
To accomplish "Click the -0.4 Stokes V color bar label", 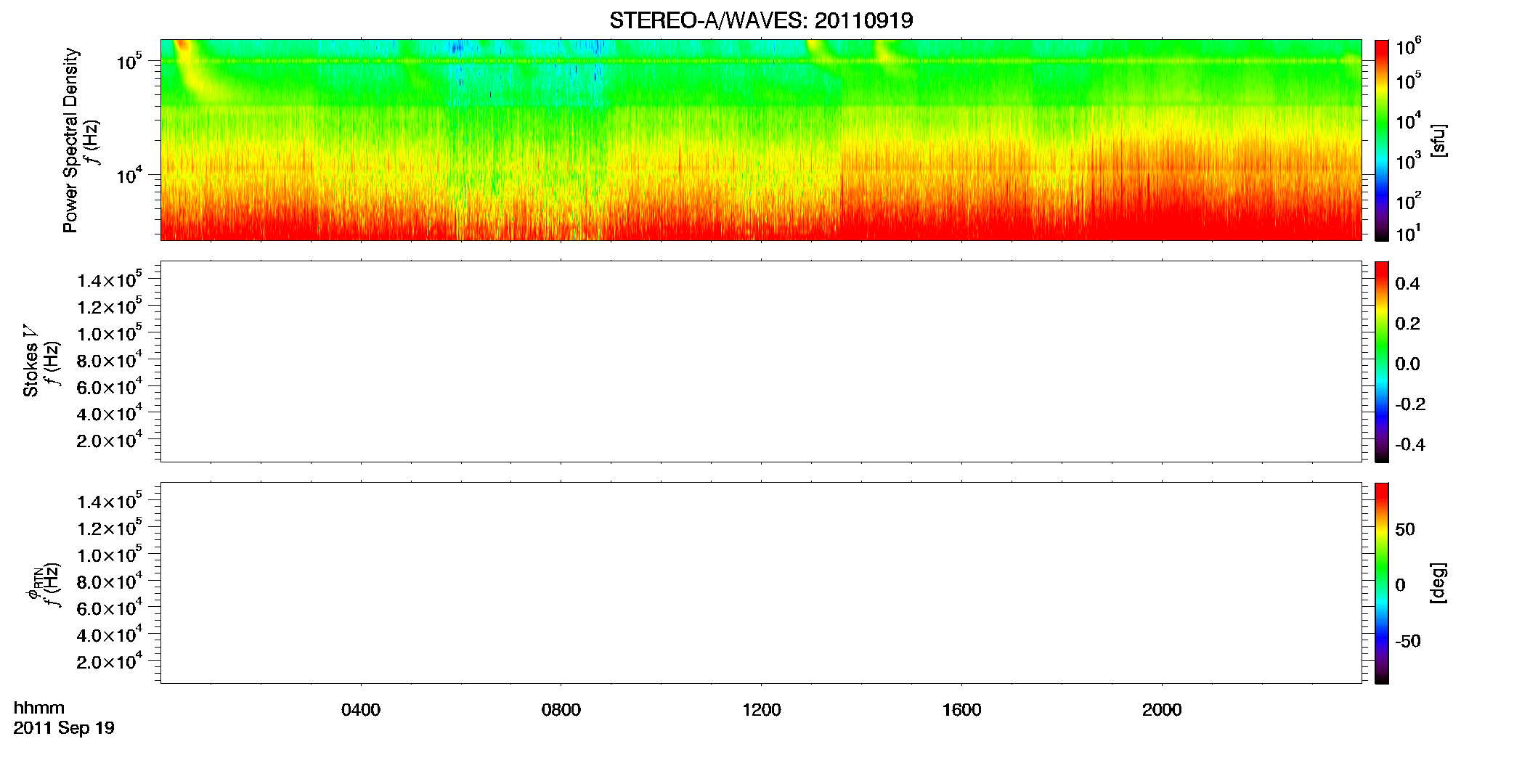I will [1410, 445].
